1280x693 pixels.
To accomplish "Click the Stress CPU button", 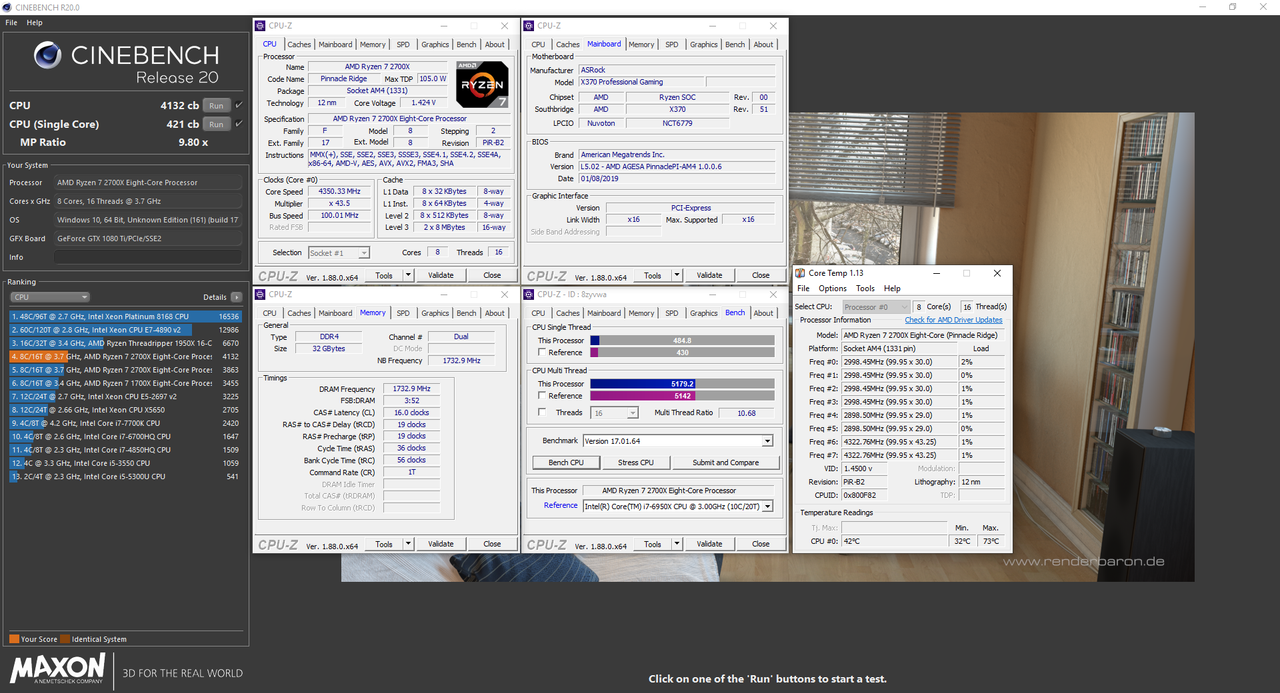I will click(636, 462).
